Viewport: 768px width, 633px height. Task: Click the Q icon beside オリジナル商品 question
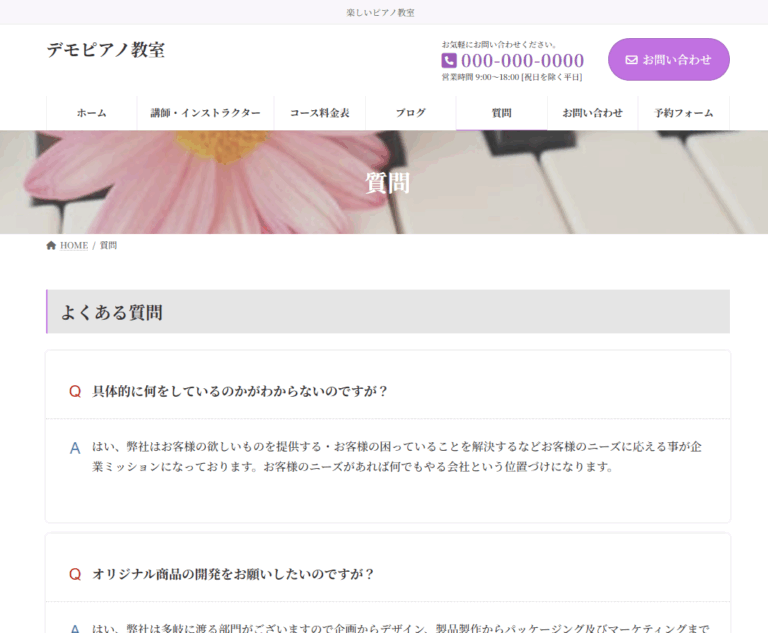[x=74, y=574]
